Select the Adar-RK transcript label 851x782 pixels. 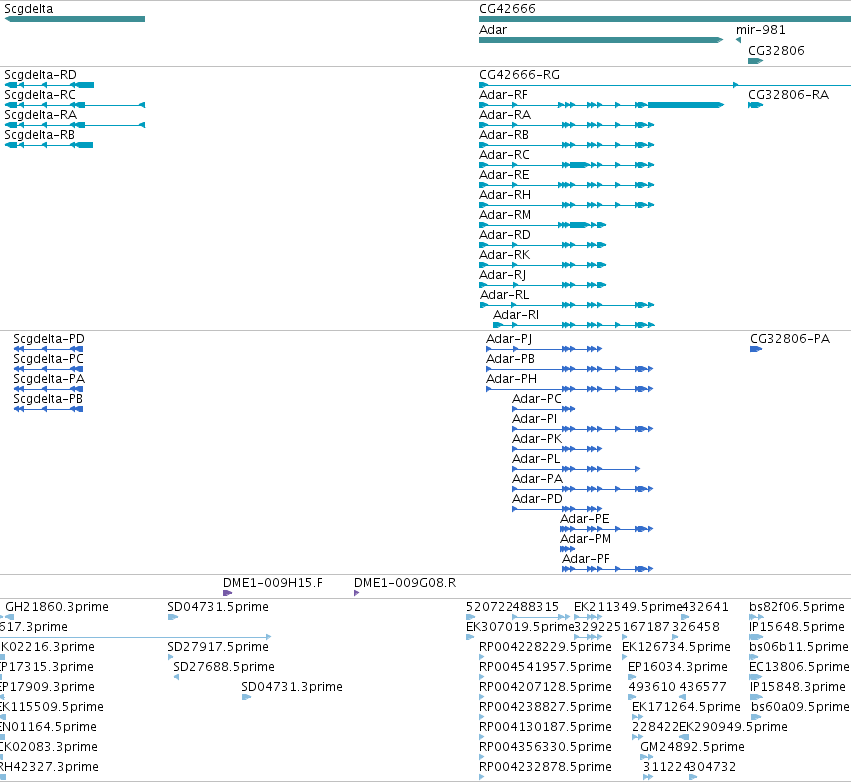[505, 255]
